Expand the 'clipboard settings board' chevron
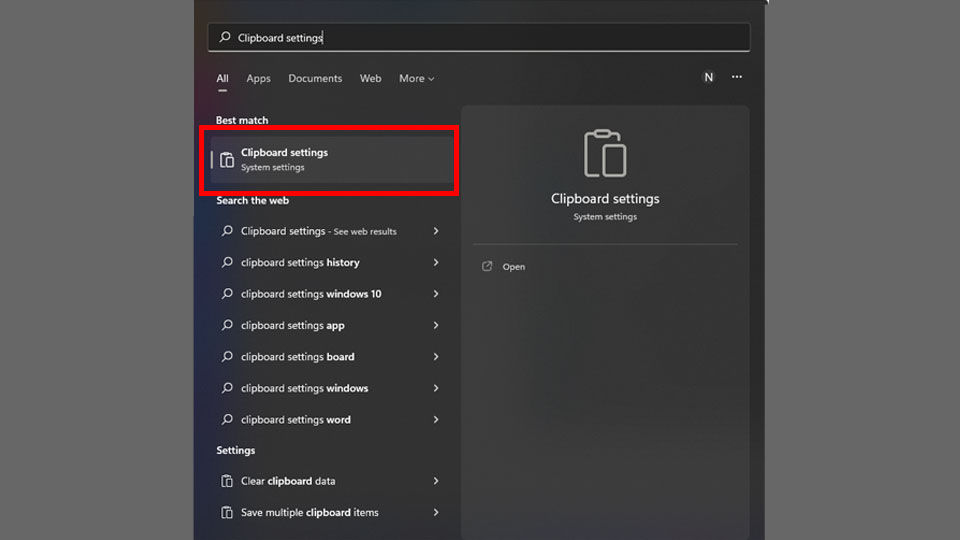960x540 pixels. coord(436,356)
